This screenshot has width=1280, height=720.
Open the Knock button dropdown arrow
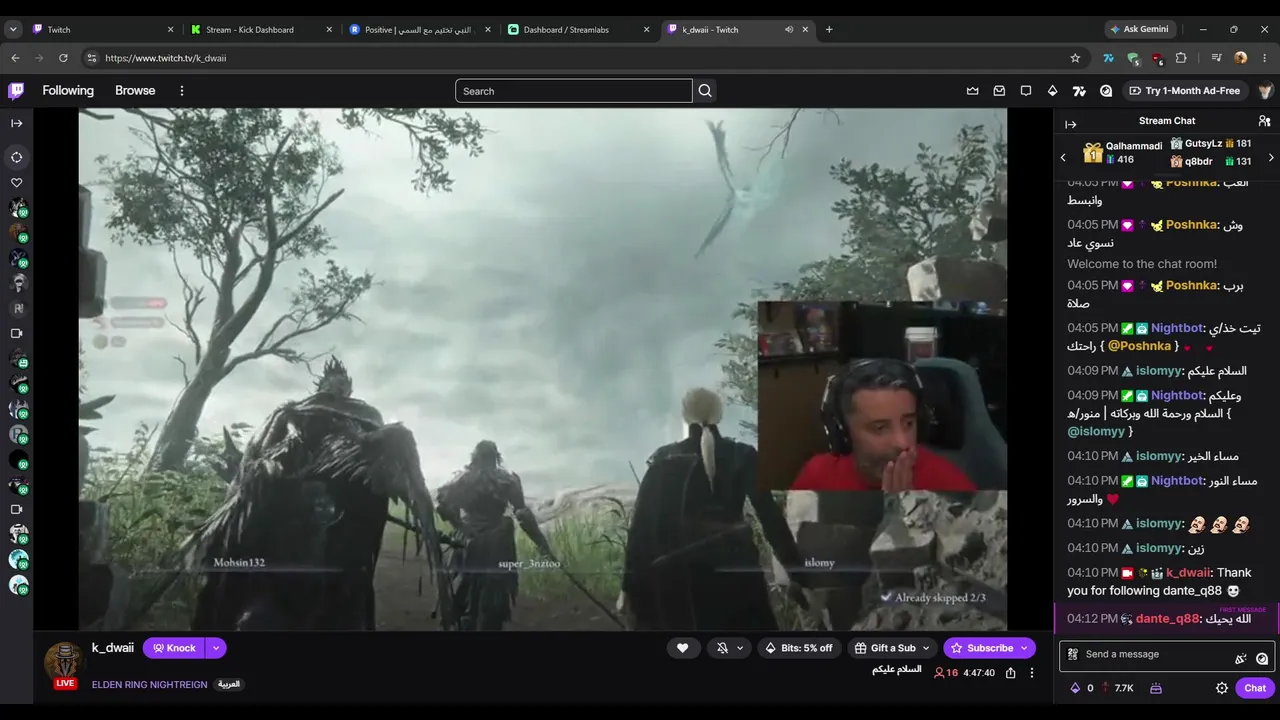point(216,648)
